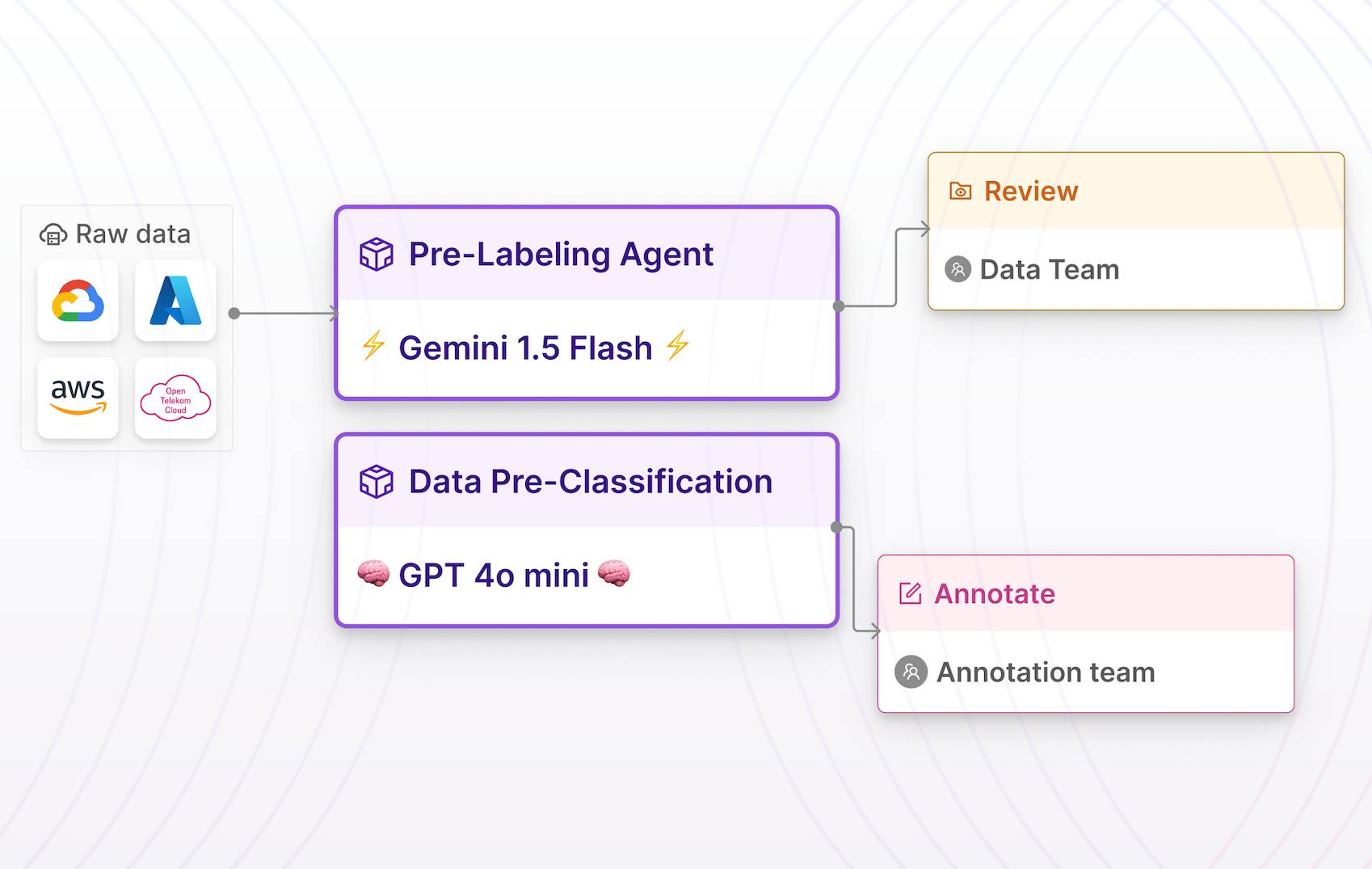Click the Data Pre-Classification title
Screen dimensions: 1372x869
click(x=591, y=482)
